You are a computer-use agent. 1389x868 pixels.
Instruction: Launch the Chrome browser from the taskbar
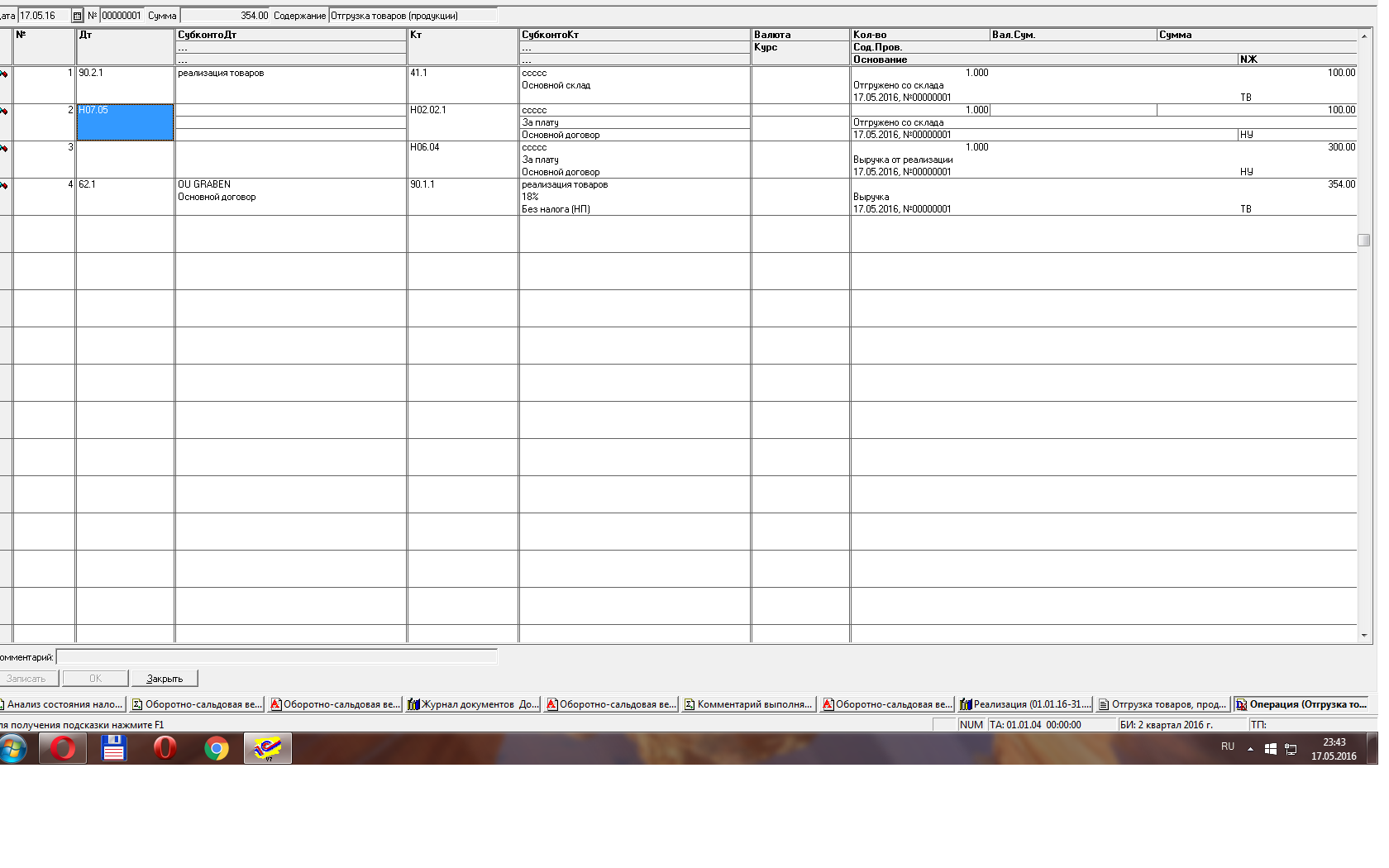[x=217, y=749]
